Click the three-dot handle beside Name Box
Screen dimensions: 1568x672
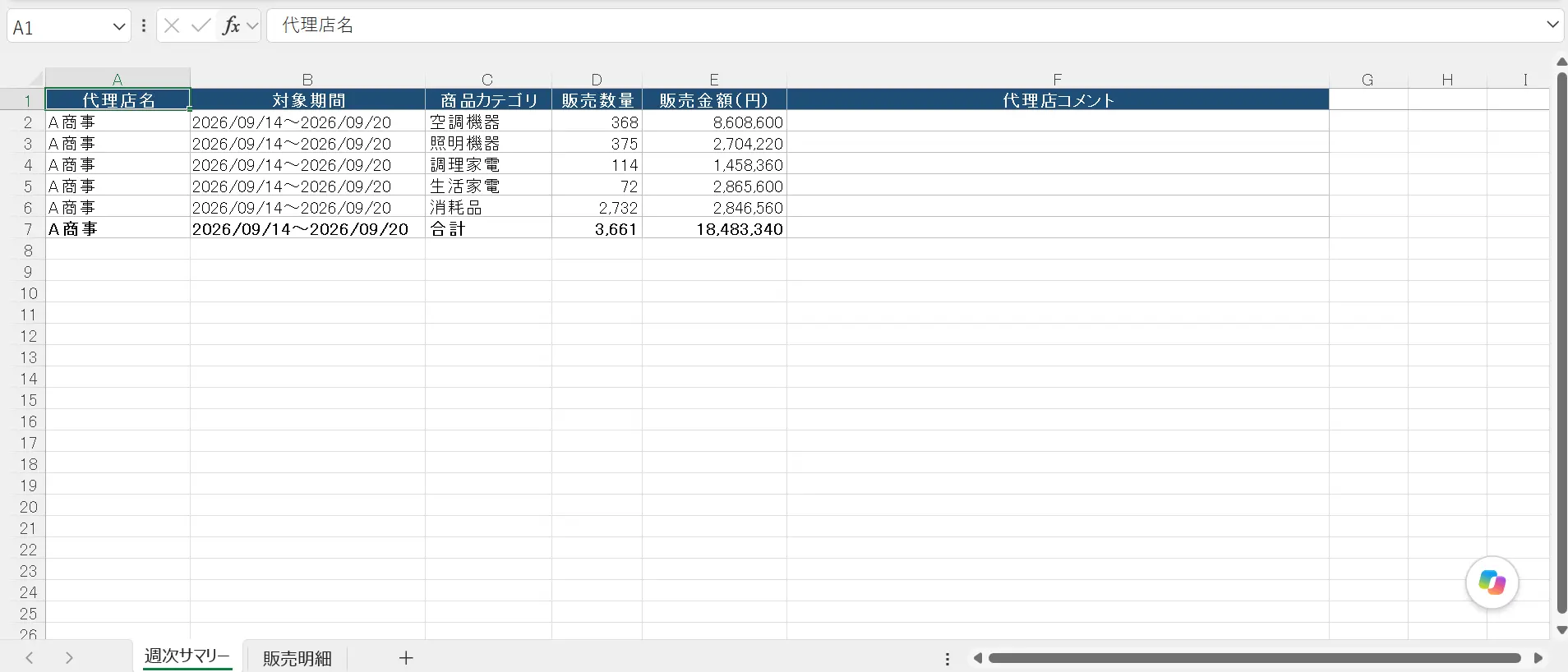[x=144, y=26]
